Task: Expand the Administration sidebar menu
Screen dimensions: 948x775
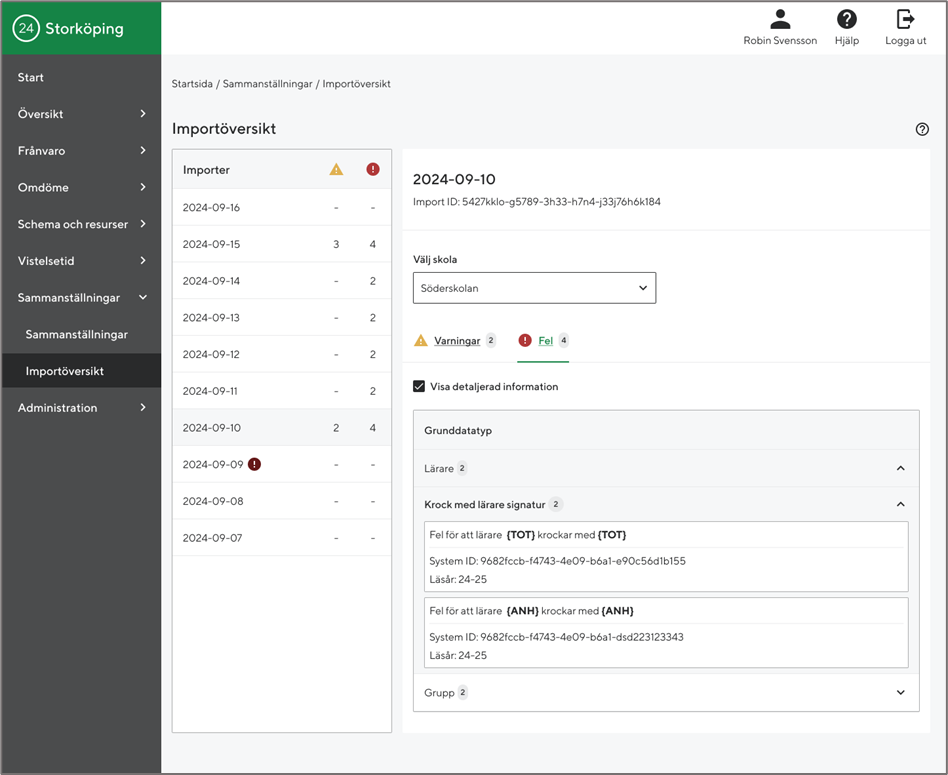Action: tap(80, 408)
